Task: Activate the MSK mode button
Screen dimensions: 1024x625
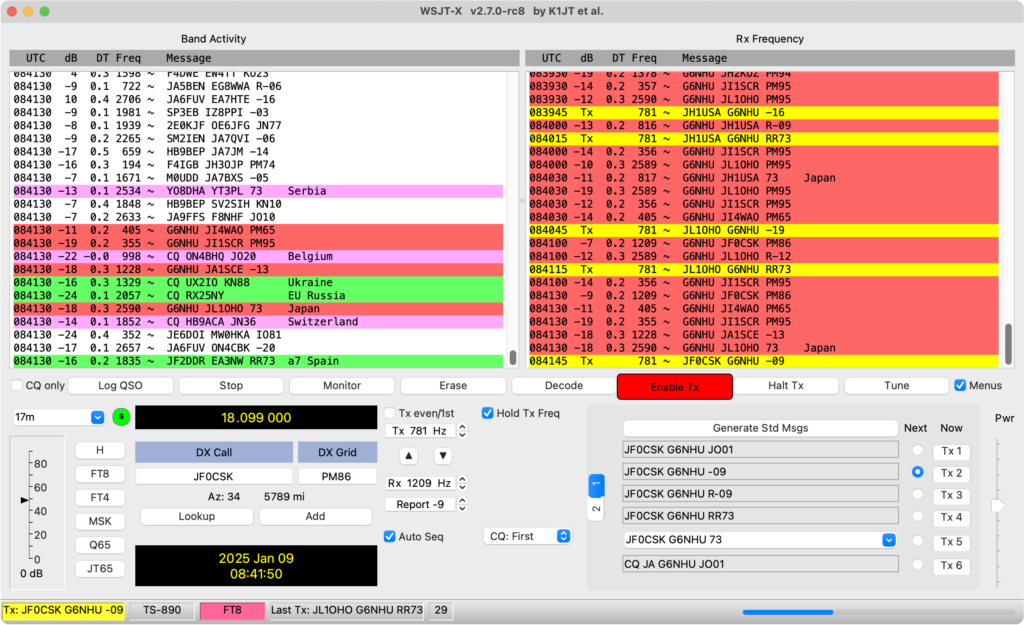Action: (100, 521)
